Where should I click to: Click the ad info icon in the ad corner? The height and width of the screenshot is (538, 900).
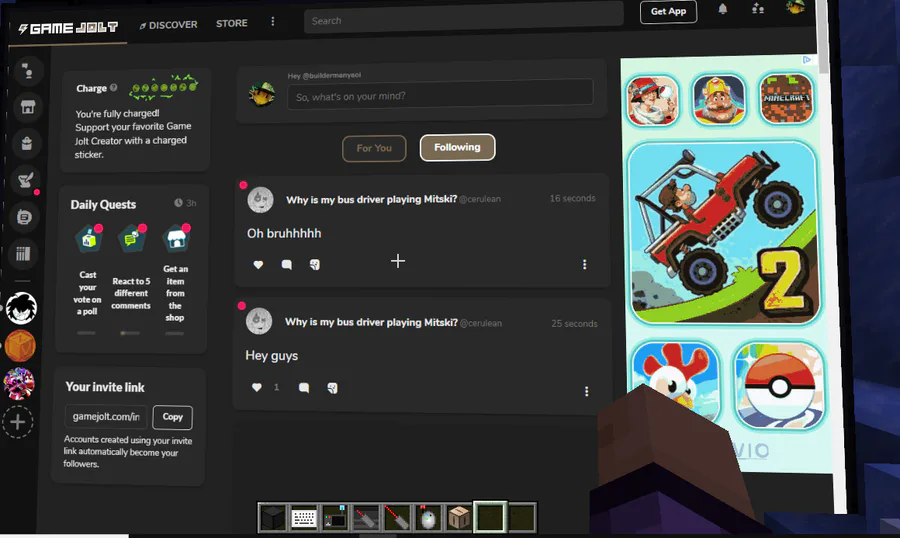point(806,60)
